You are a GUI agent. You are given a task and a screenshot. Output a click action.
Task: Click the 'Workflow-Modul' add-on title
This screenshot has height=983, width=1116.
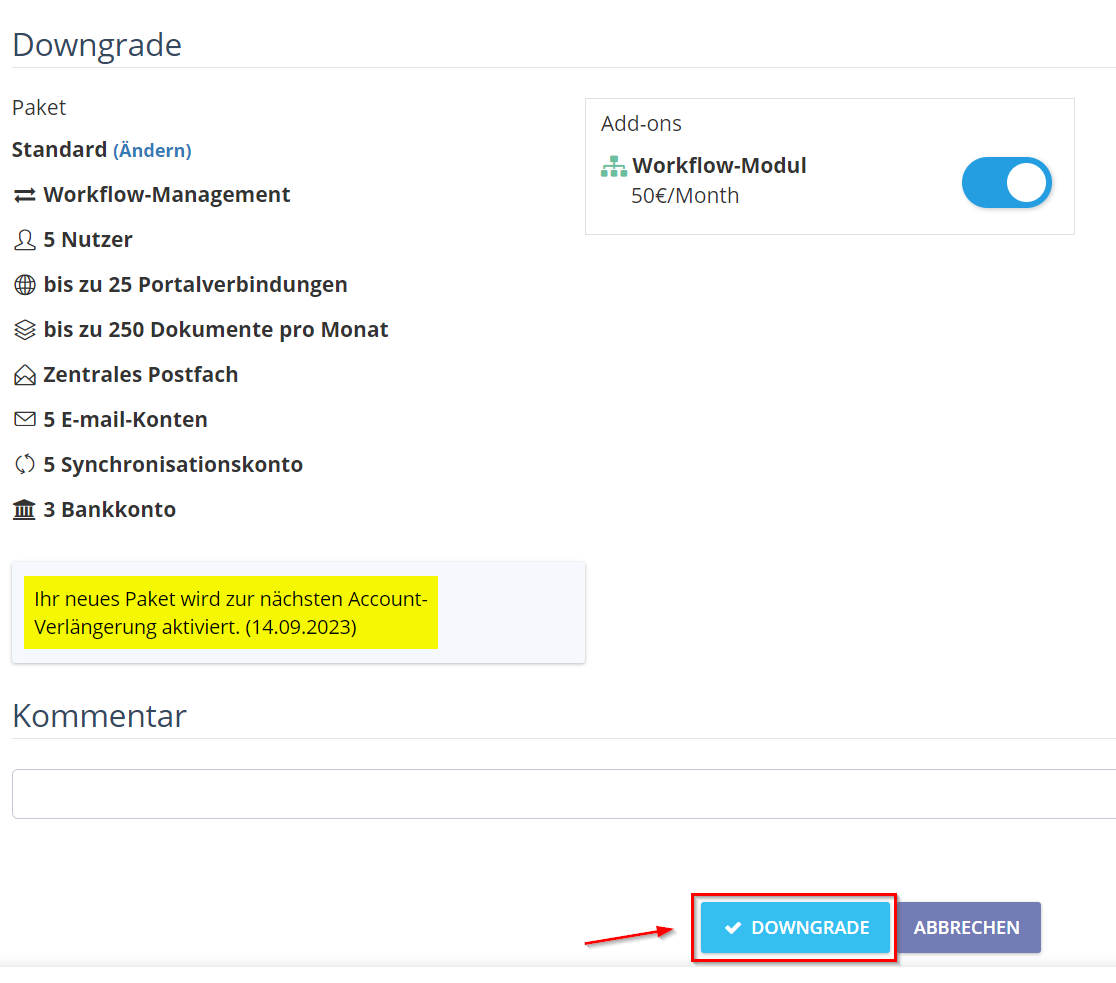[719, 165]
